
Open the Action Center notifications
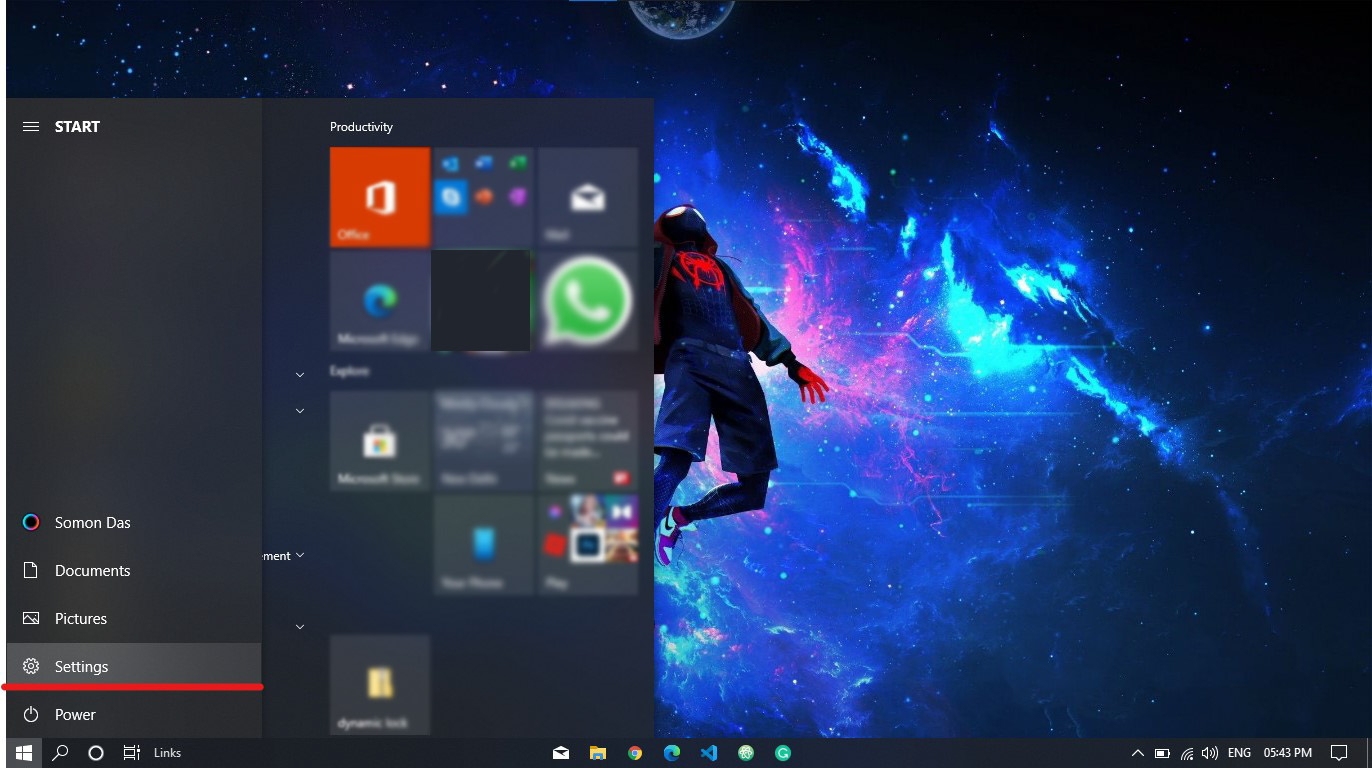tap(1339, 753)
